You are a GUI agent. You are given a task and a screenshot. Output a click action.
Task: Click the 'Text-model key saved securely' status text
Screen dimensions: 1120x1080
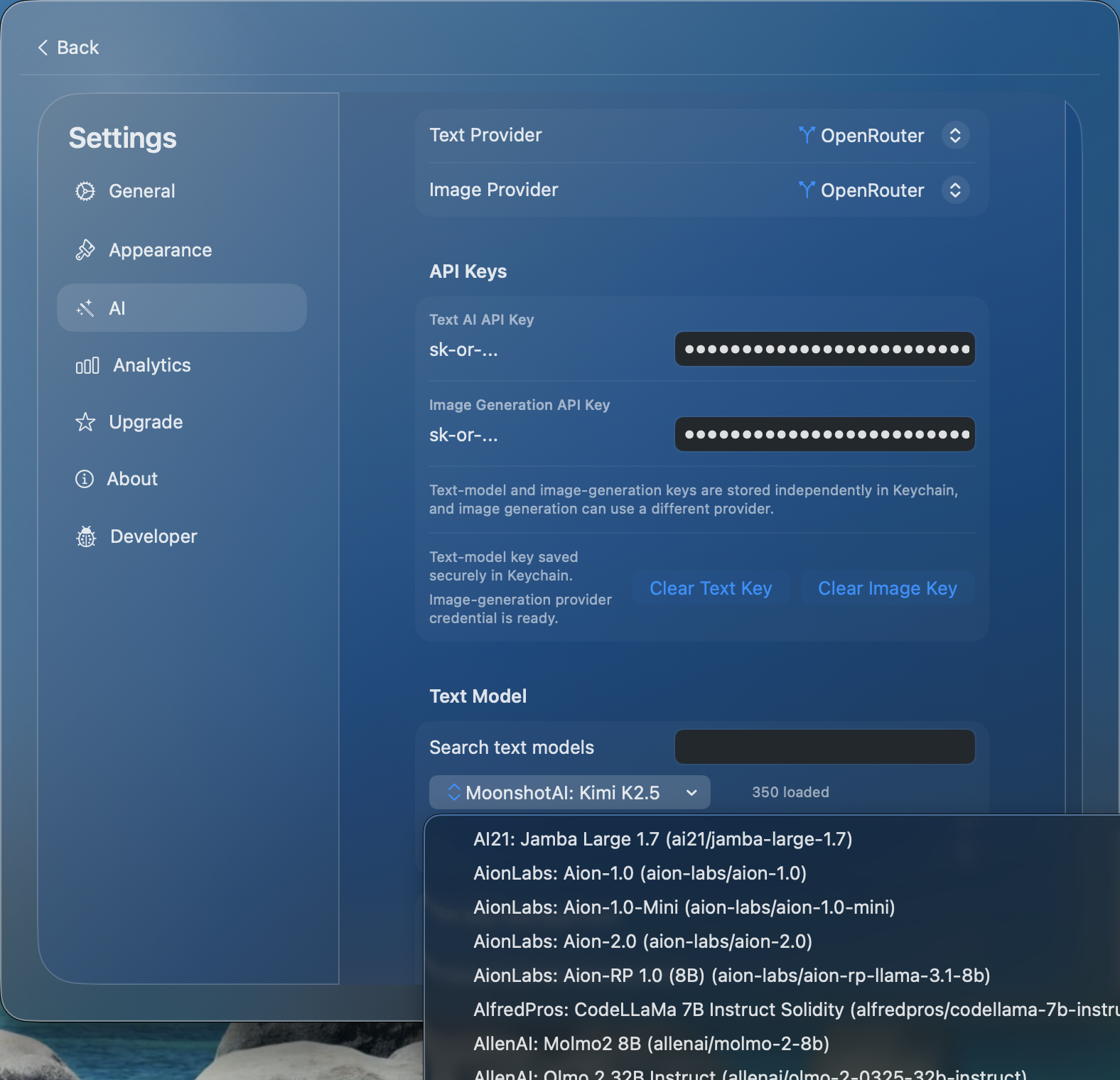[x=504, y=566]
